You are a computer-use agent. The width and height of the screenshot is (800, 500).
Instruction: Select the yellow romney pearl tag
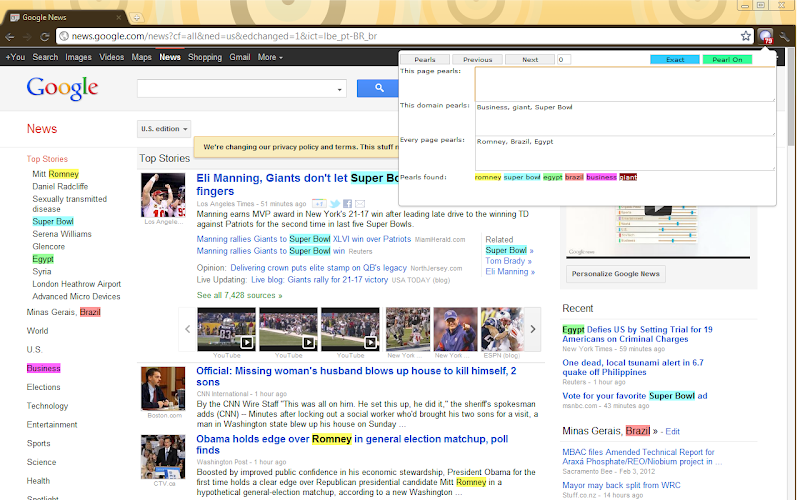pos(488,177)
